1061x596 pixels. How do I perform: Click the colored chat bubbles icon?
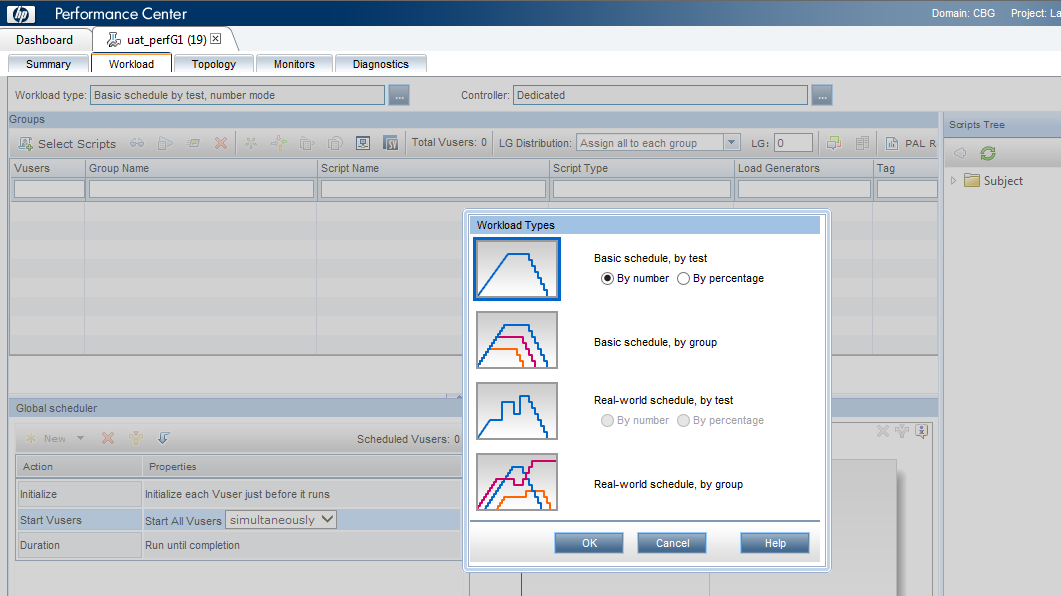pos(834,143)
